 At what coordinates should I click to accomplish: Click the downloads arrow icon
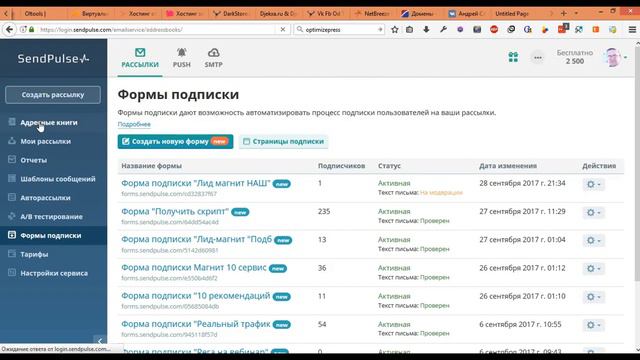point(426,29)
